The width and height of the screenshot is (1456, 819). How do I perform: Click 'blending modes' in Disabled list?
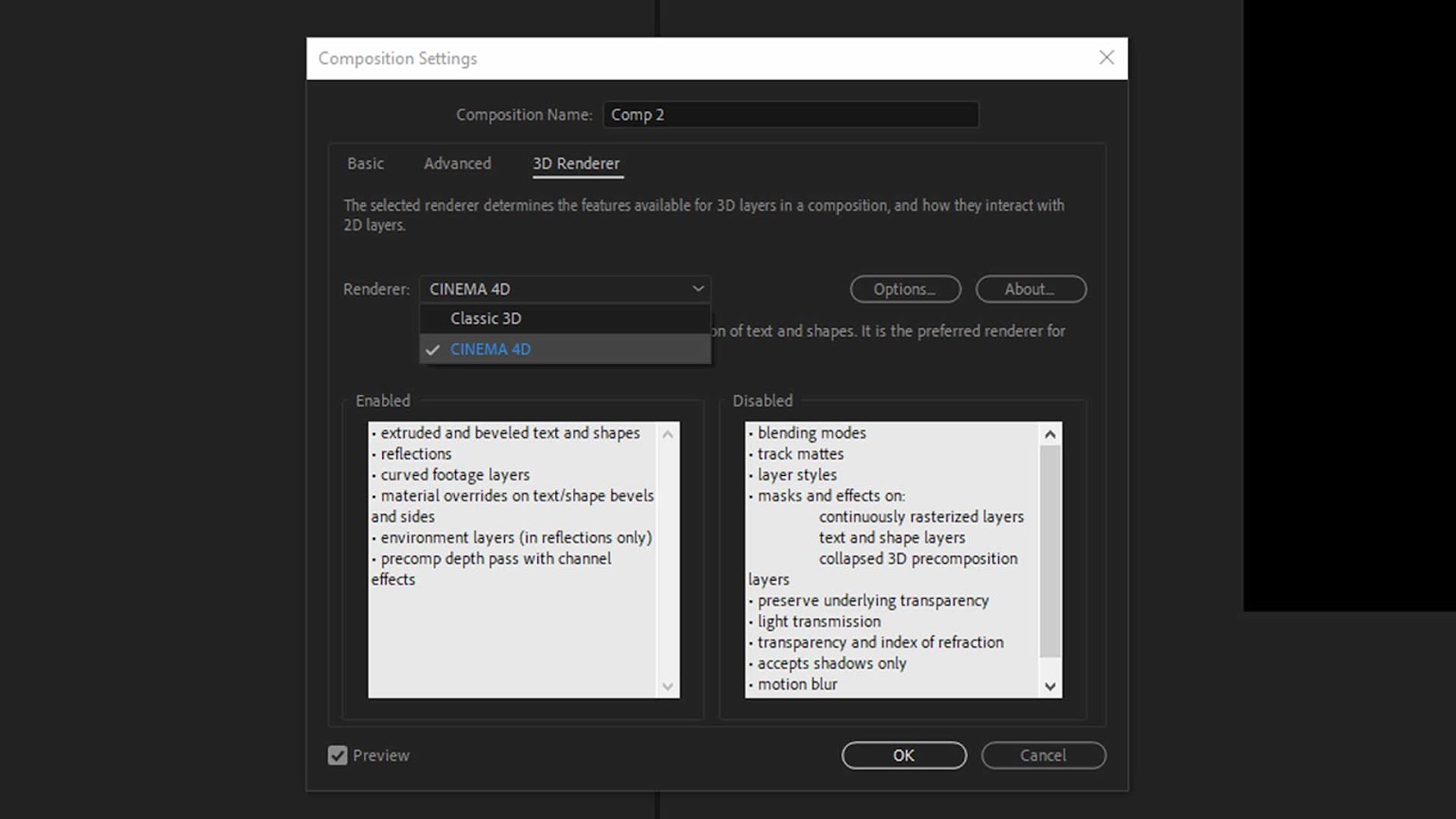812,433
